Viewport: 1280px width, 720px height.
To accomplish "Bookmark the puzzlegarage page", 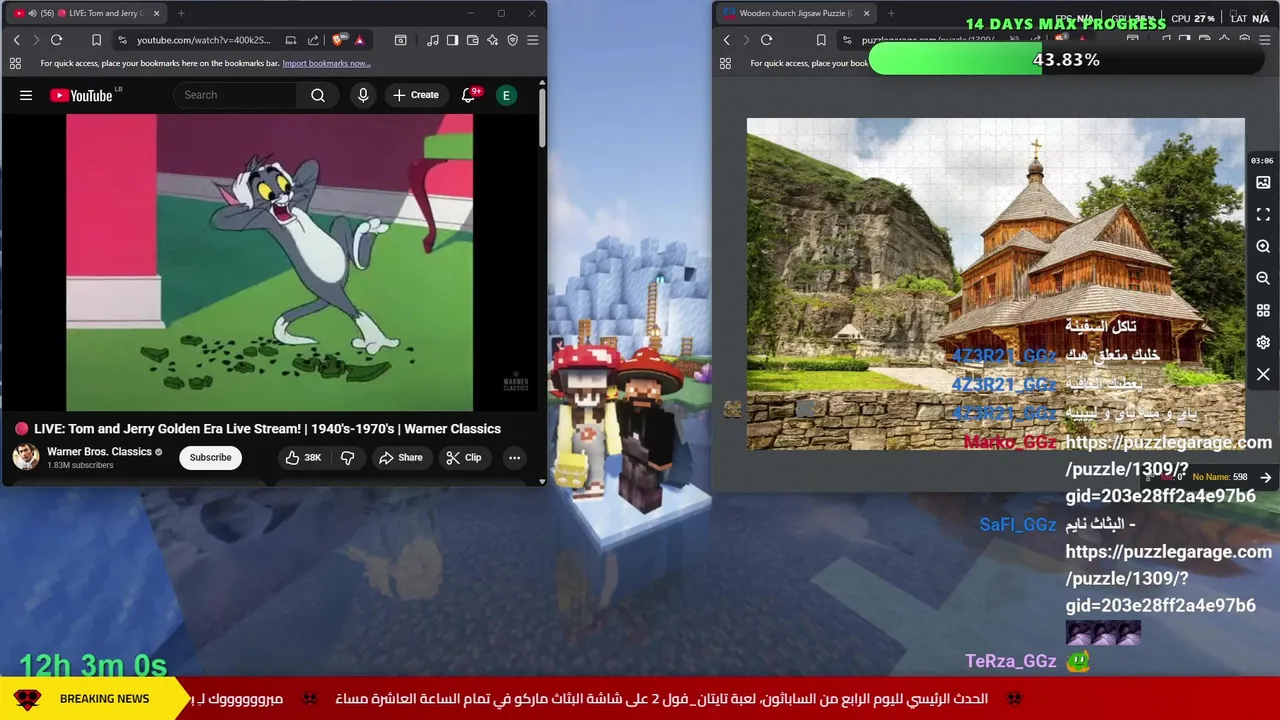I will (821, 40).
